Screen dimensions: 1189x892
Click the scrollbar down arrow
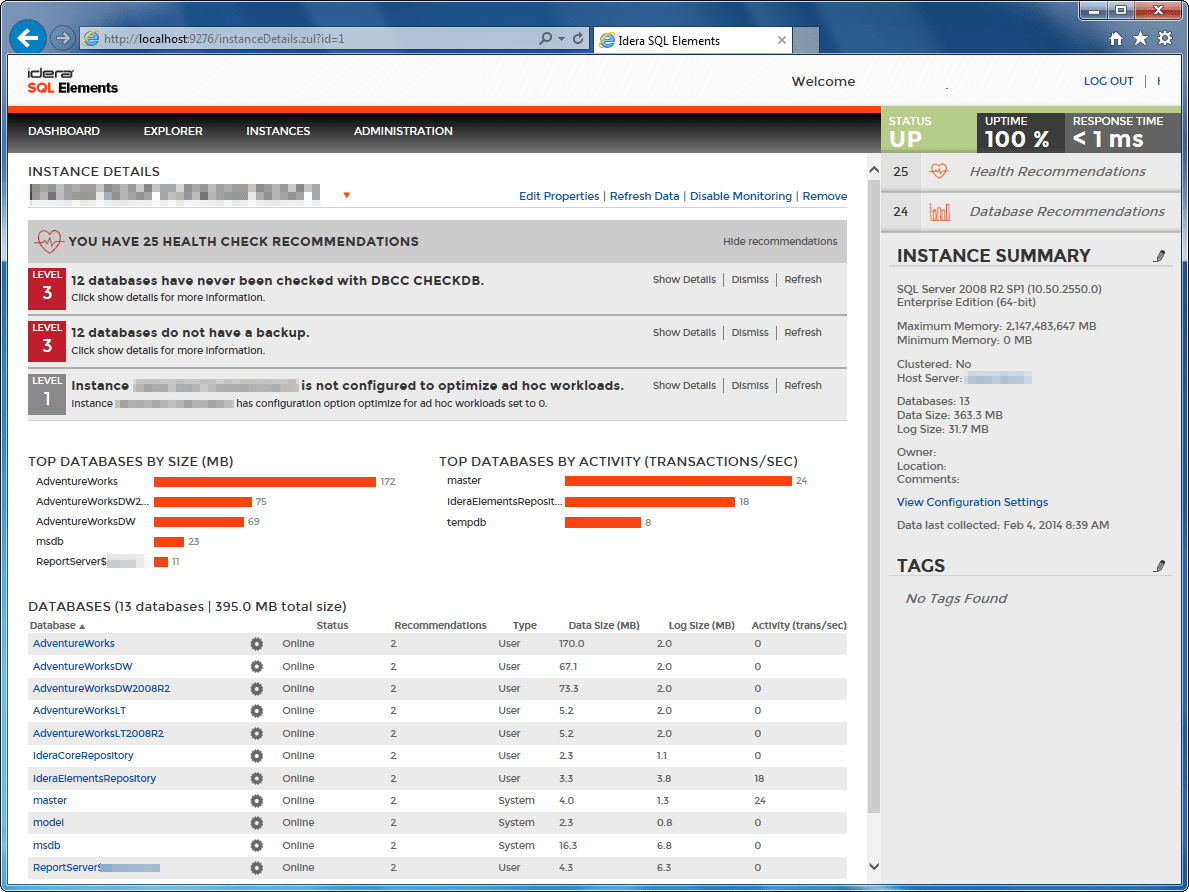874,866
